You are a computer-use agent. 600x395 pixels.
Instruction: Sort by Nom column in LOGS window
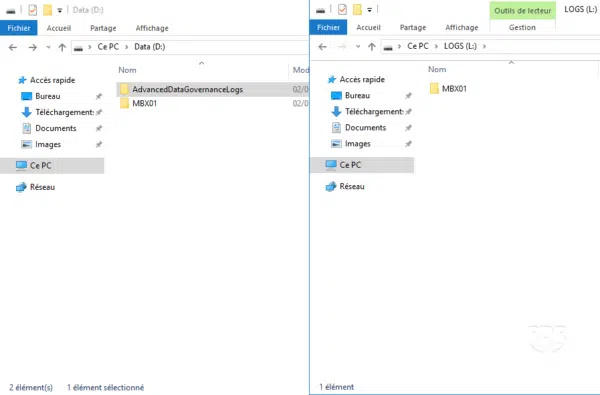click(x=437, y=69)
